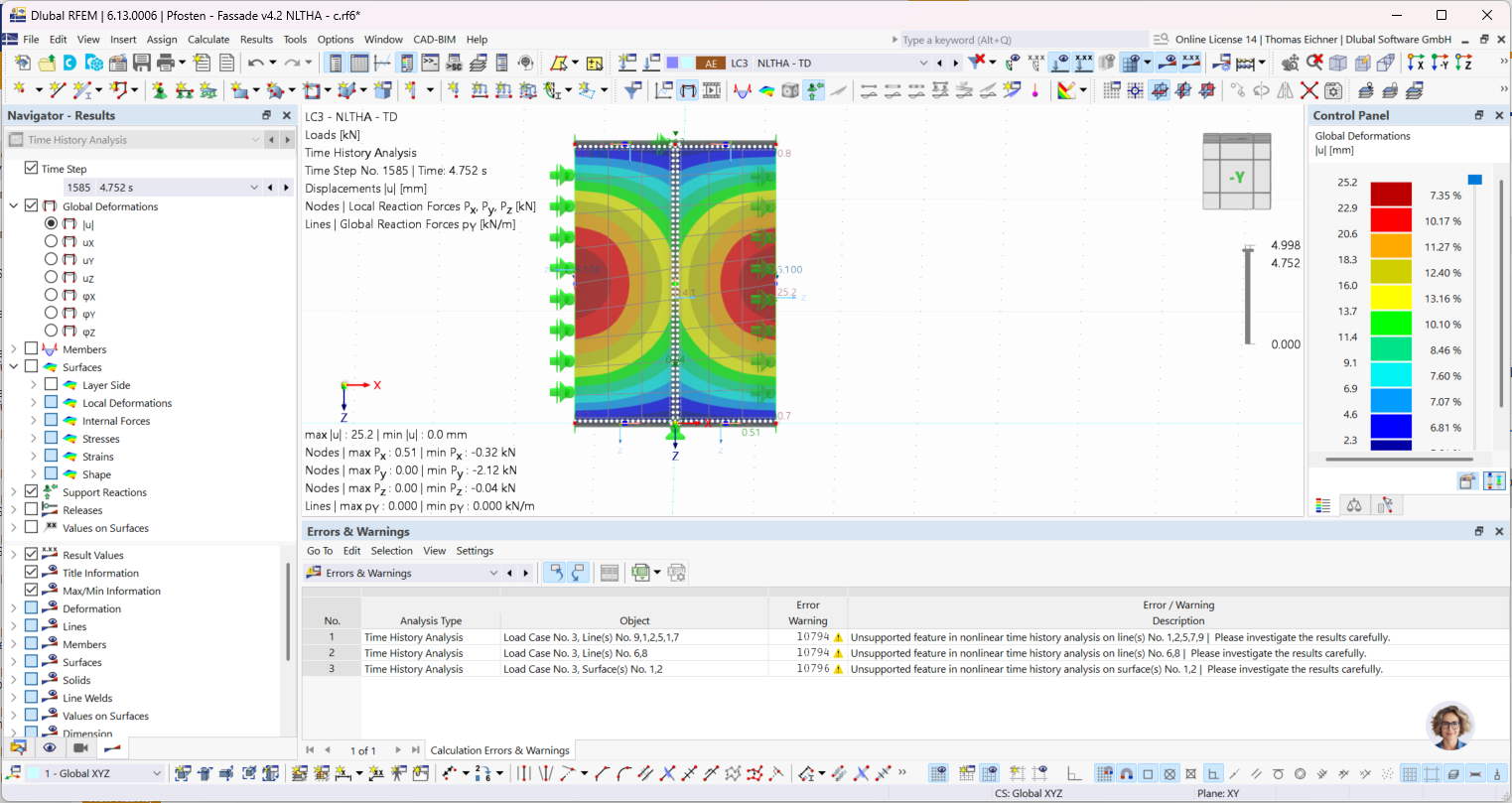Click the dark red 25.2 color swatch
The image size is (1512, 803).
coord(1390,195)
